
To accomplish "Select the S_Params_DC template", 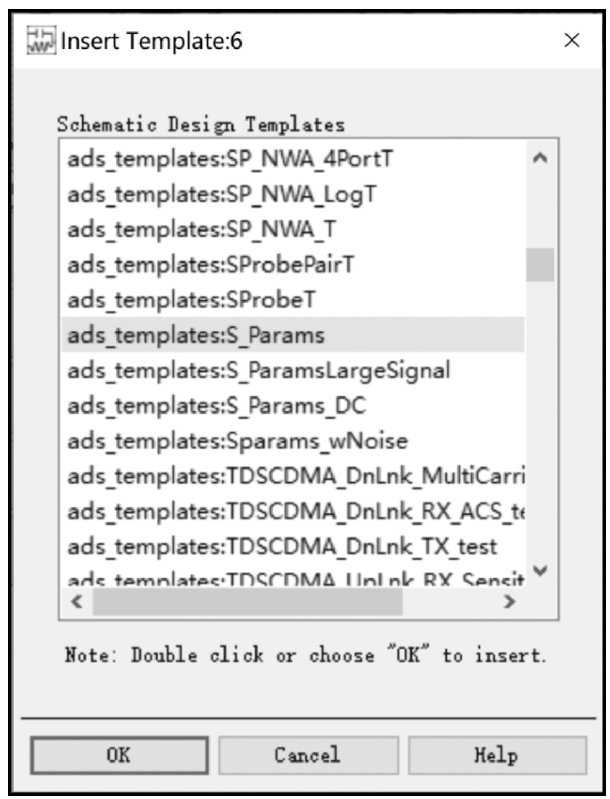I will point(293,406).
